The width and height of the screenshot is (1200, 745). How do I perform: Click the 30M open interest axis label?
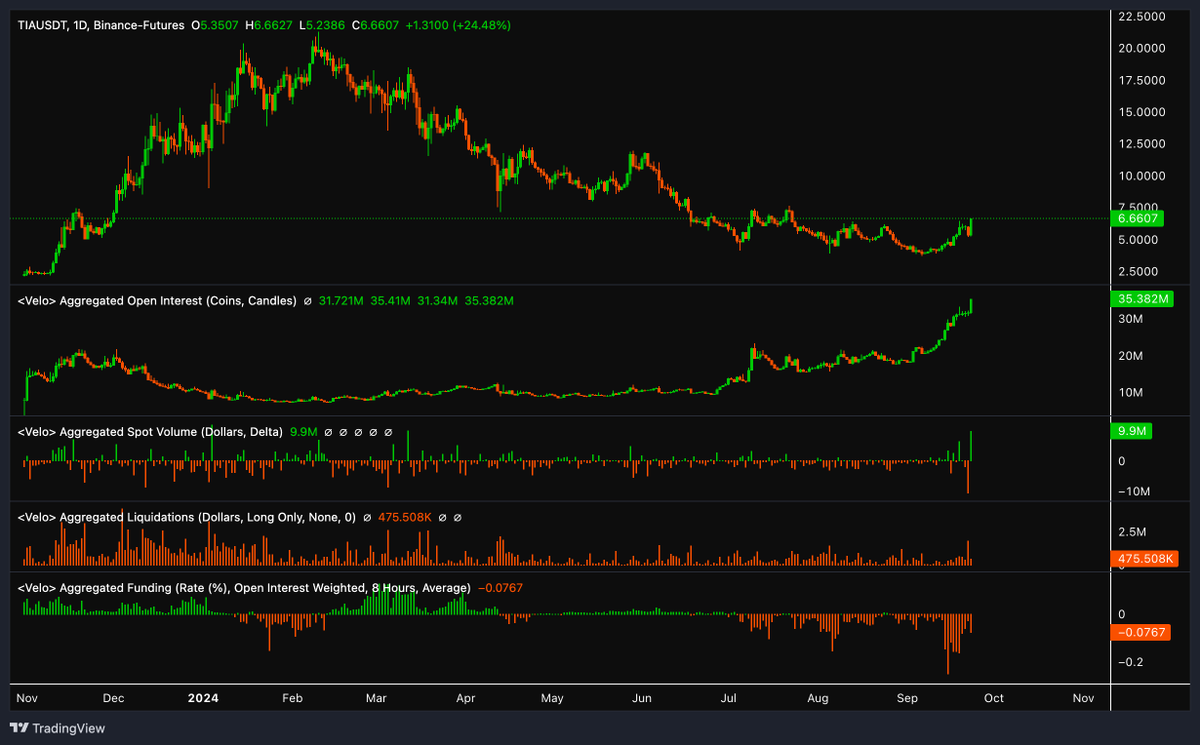pos(1130,319)
